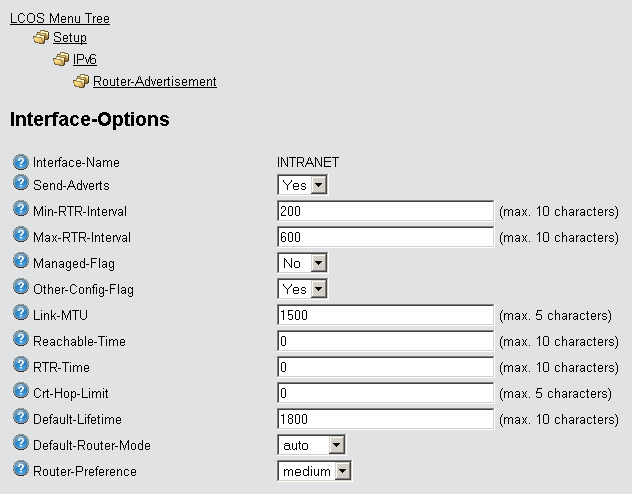Click the folder icon beside Setup
Screen dimensions: 632x494
tap(41, 38)
